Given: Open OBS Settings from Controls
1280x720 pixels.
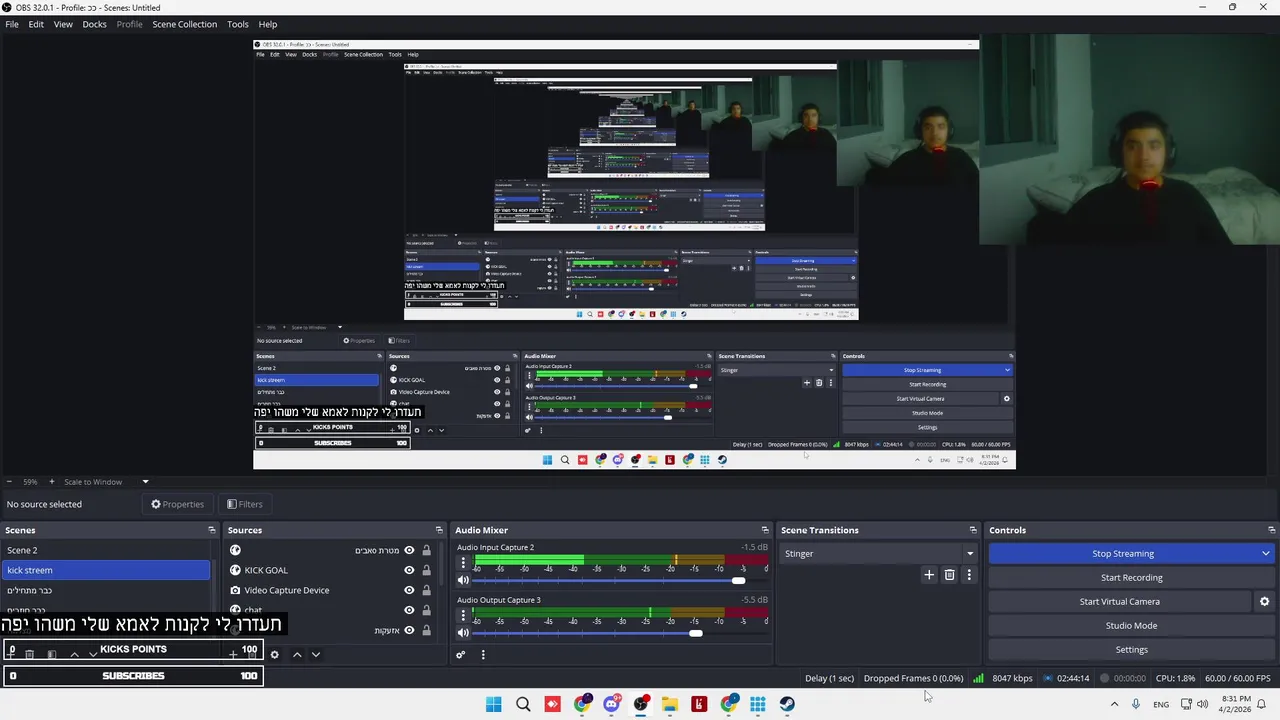Looking at the screenshot, I should tap(1132, 650).
